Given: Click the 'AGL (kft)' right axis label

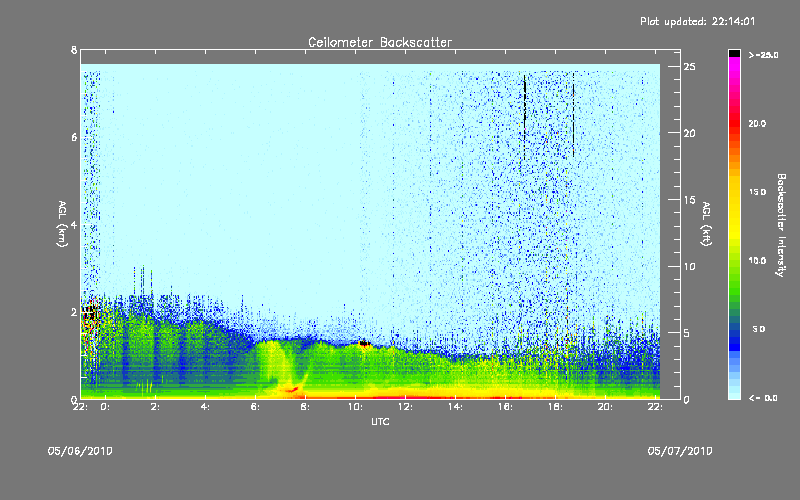Looking at the screenshot, I should pyautogui.click(x=706, y=224).
